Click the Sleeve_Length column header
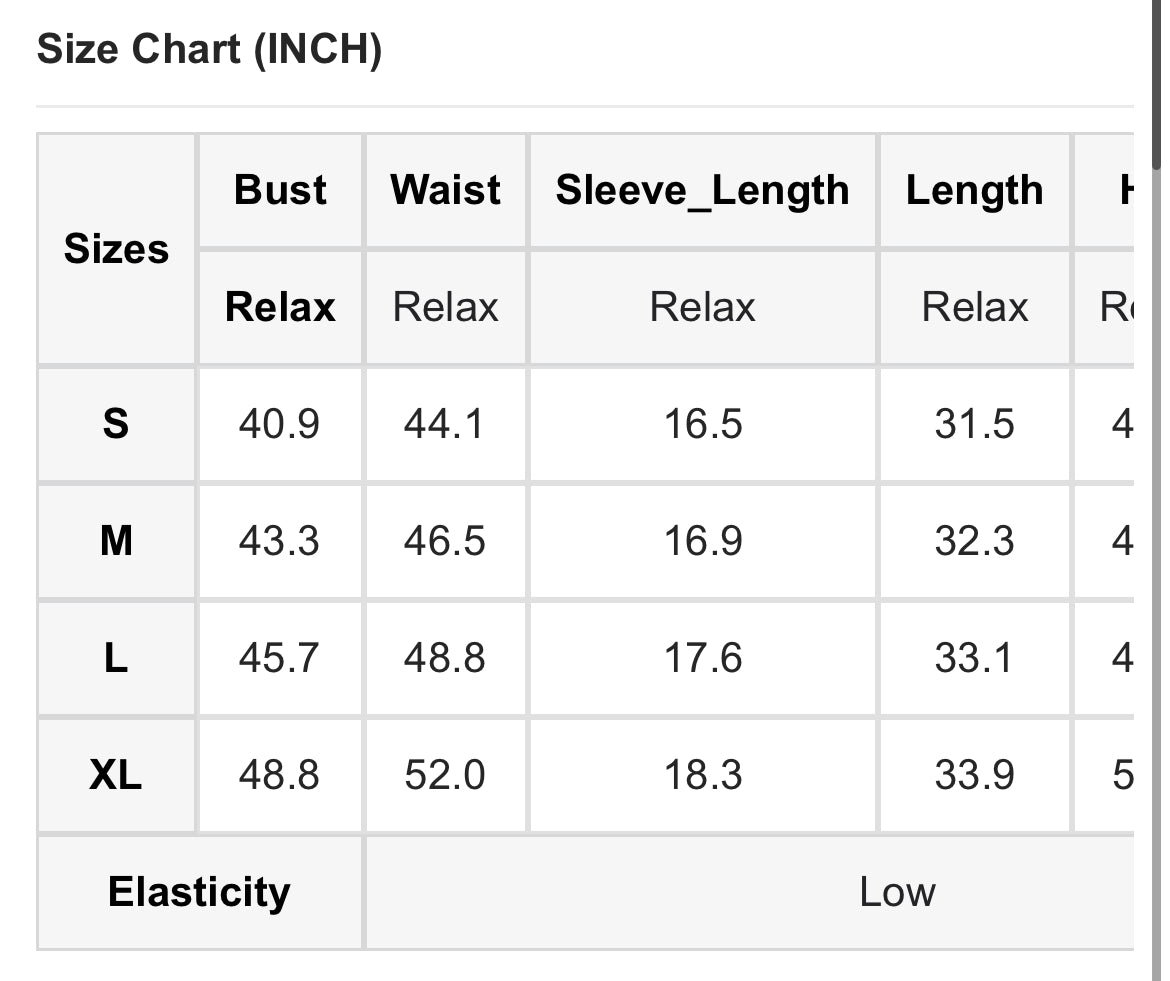Screen dimensions: 1170x981 (702, 190)
